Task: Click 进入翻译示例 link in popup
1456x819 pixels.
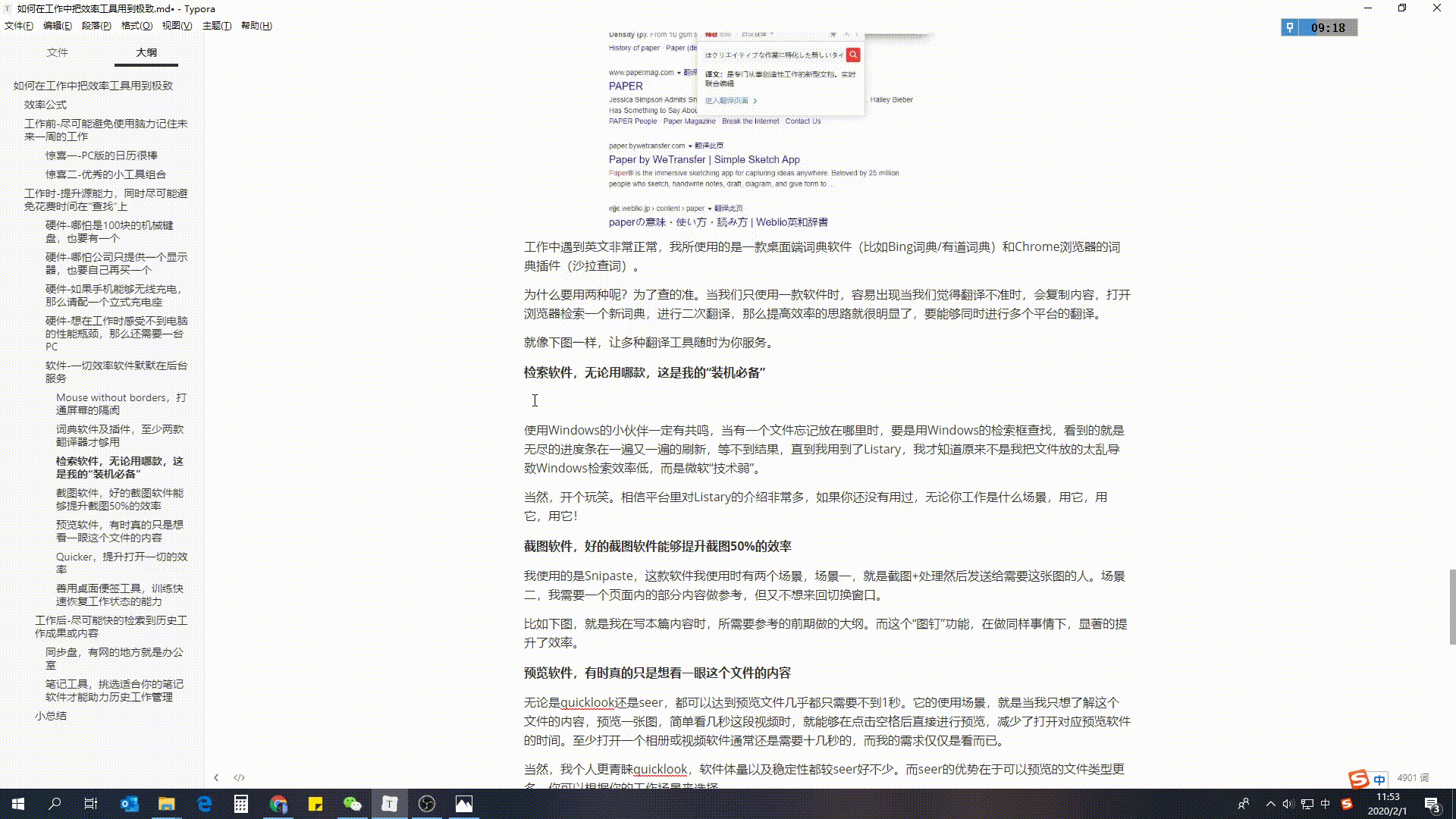Action: [727, 100]
